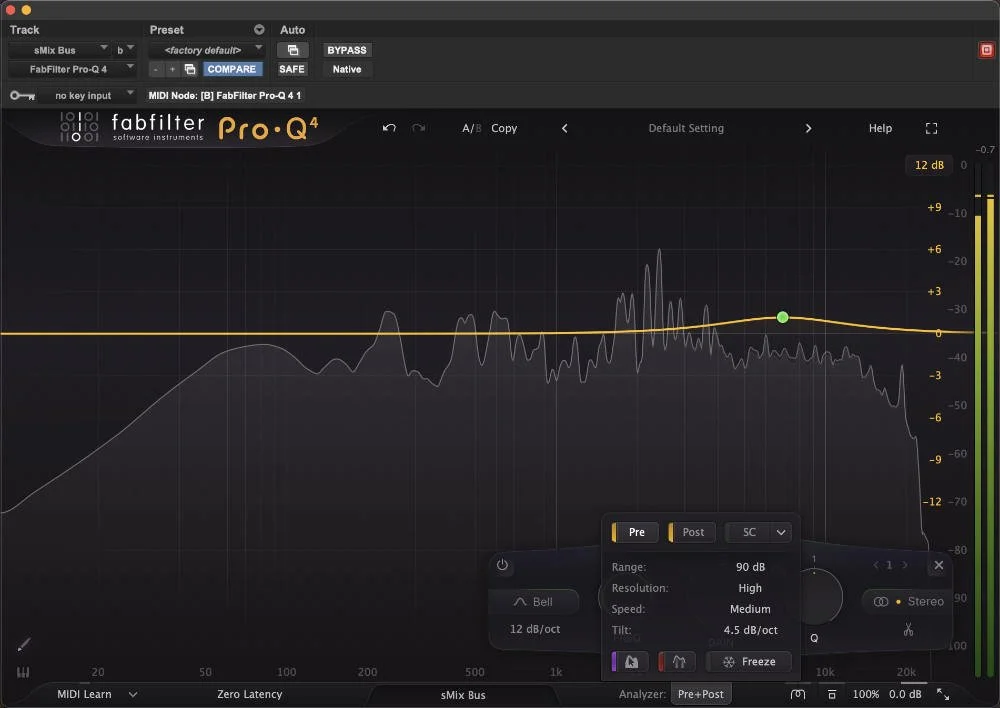Toggle spectrum grab purple icon
Image resolution: width=1000 pixels, height=708 pixels.
click(630, 661)
